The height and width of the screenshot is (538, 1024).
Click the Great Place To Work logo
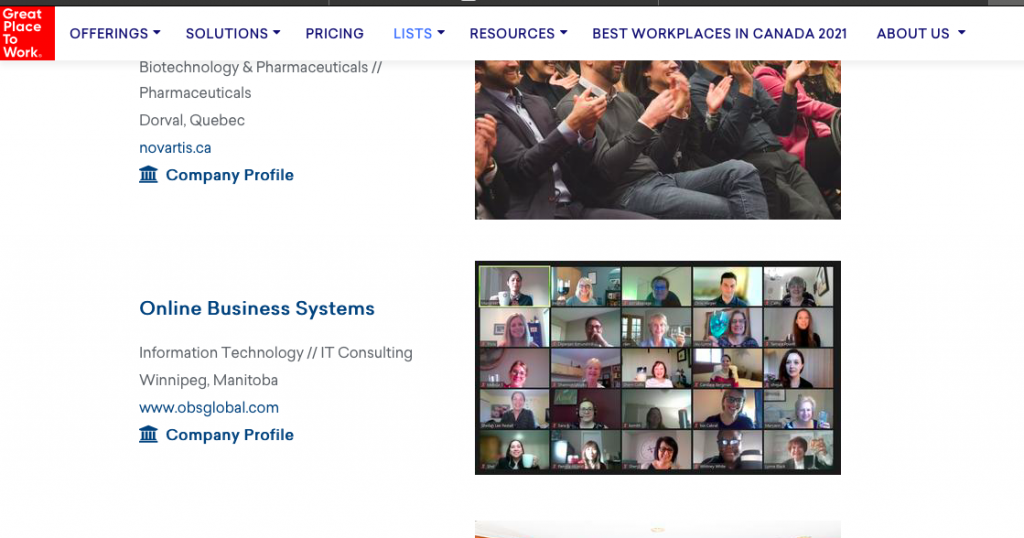pyautogui.click(x=27, y=33)
